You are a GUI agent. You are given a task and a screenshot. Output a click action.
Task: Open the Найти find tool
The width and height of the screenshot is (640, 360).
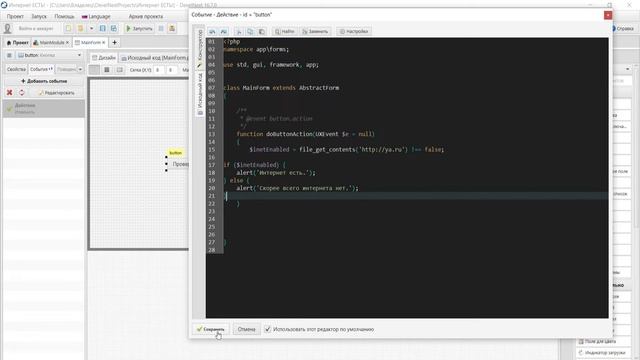point(284,31)
